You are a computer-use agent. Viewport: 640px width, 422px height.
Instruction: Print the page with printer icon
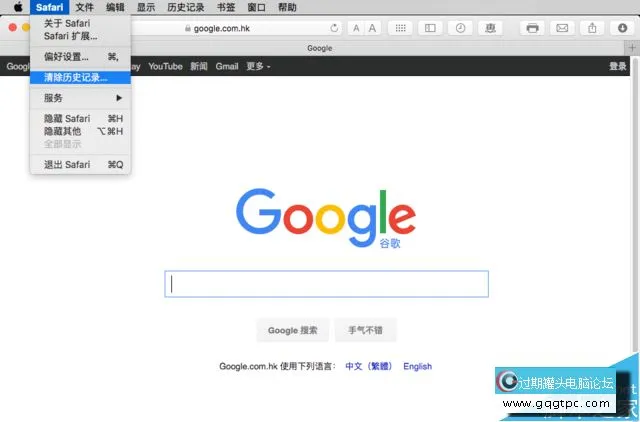point(532,28)
